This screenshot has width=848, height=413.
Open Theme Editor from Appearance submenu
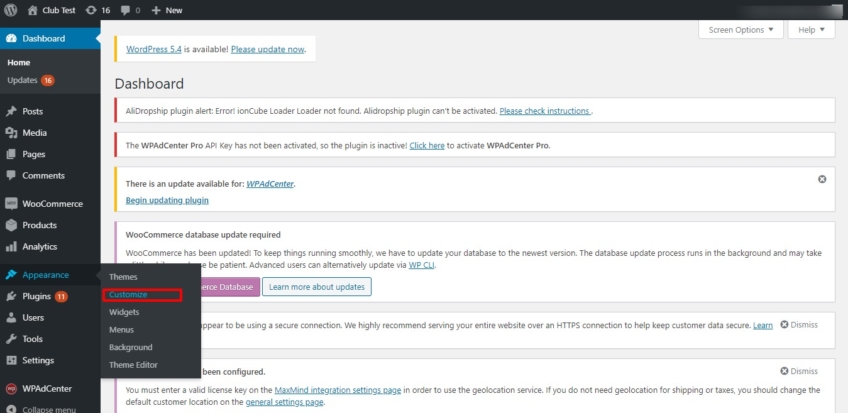[133, 365]
